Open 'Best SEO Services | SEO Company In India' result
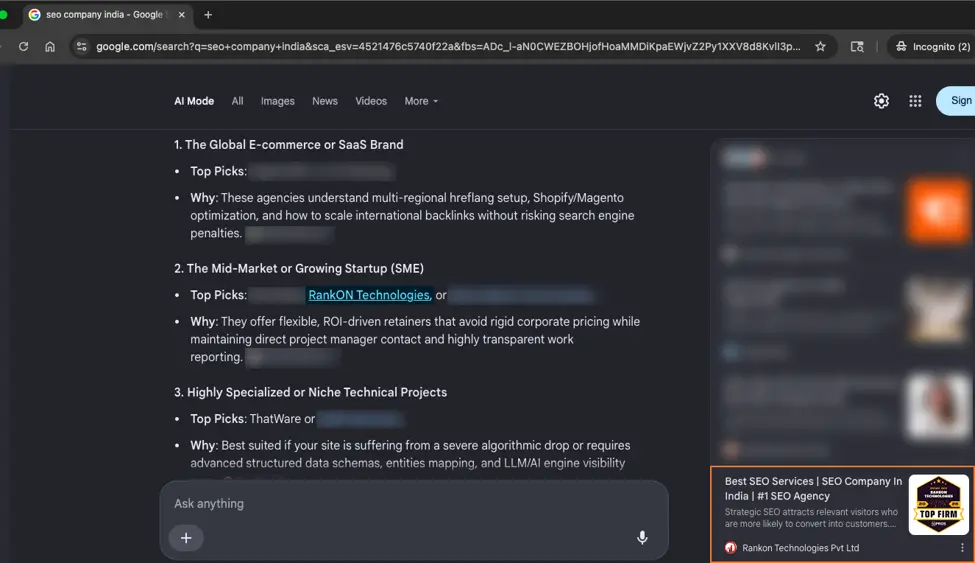 [813, 488]
